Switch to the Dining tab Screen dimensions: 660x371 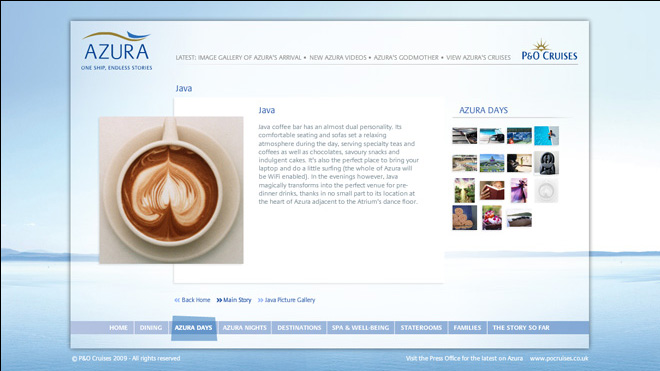pos(151,328)
